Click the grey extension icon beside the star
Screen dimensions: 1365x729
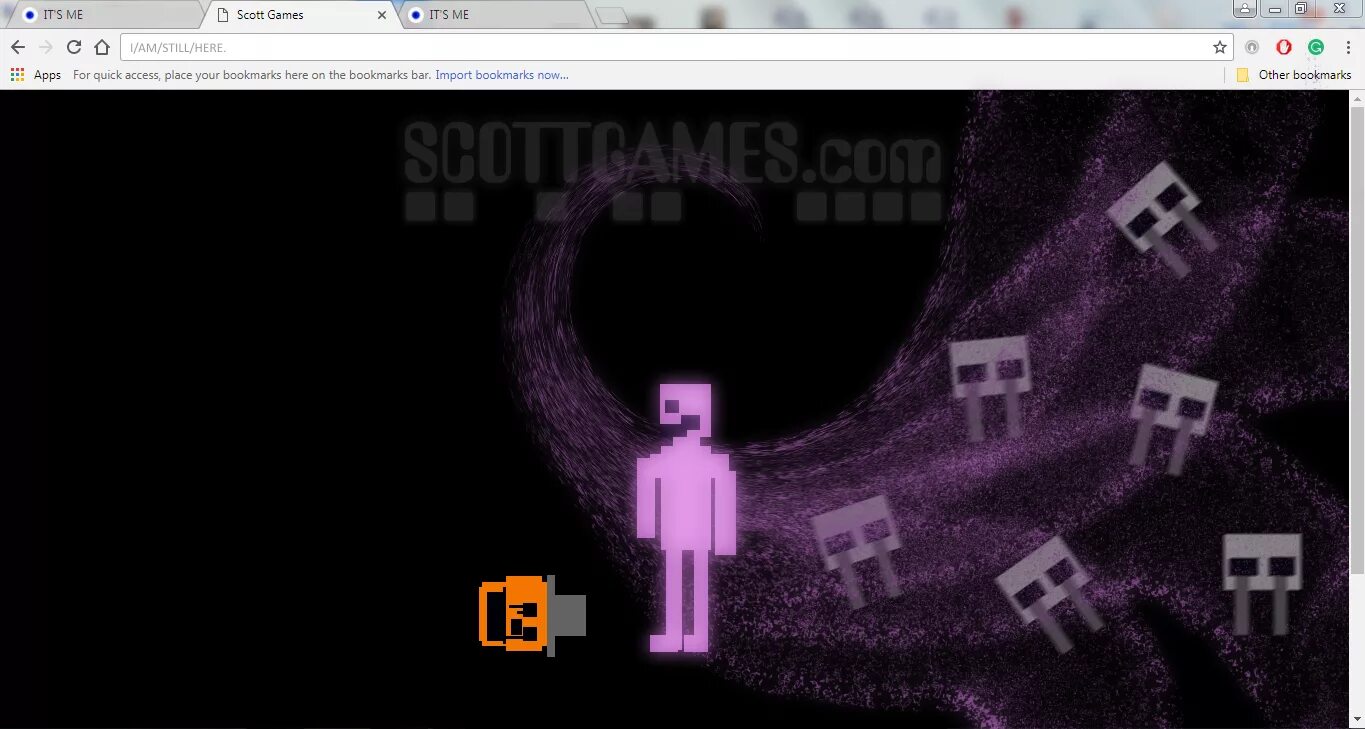[1252, 47]
